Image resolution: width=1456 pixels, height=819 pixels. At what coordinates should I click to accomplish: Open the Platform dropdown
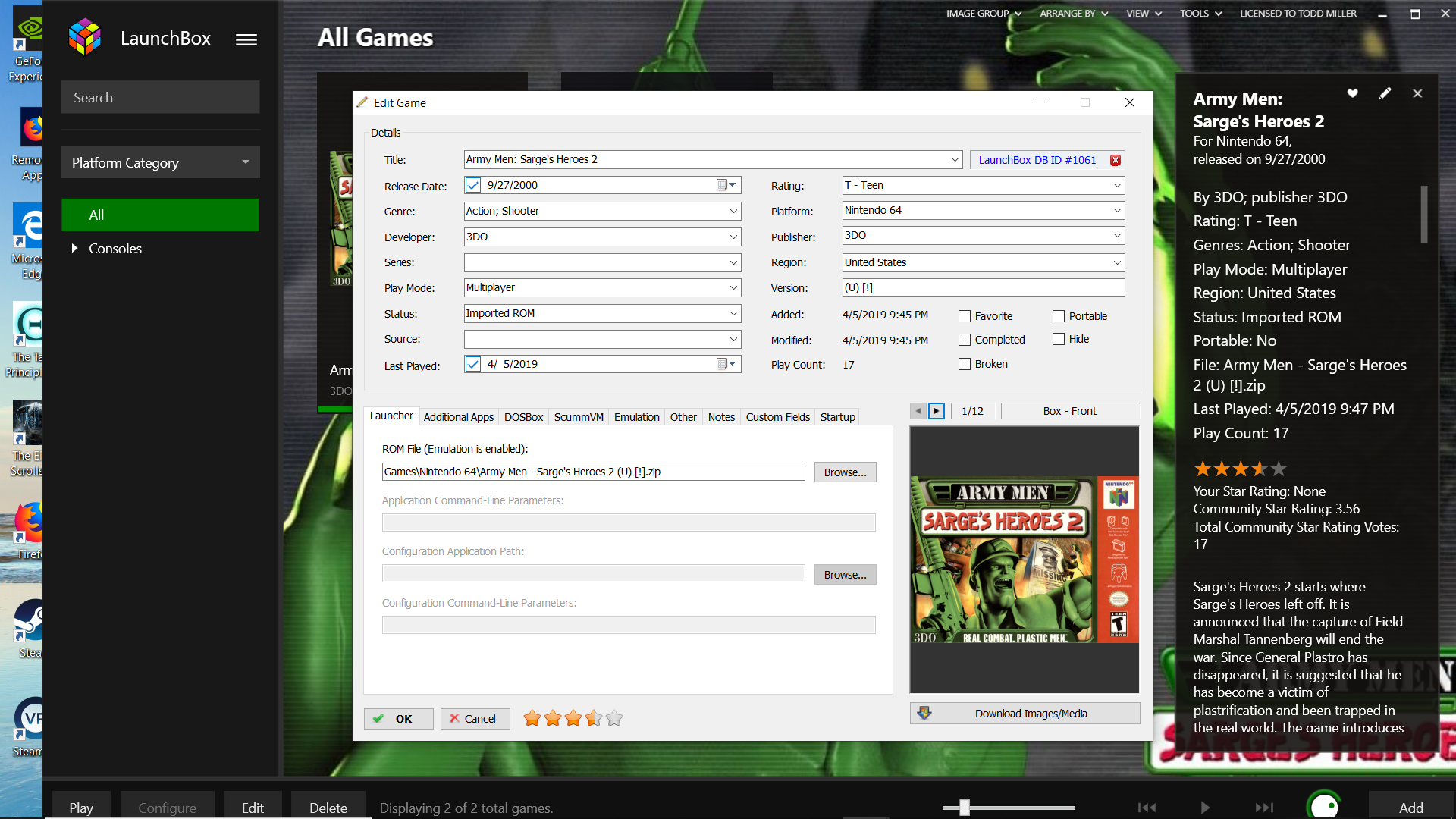point(1117,210)
